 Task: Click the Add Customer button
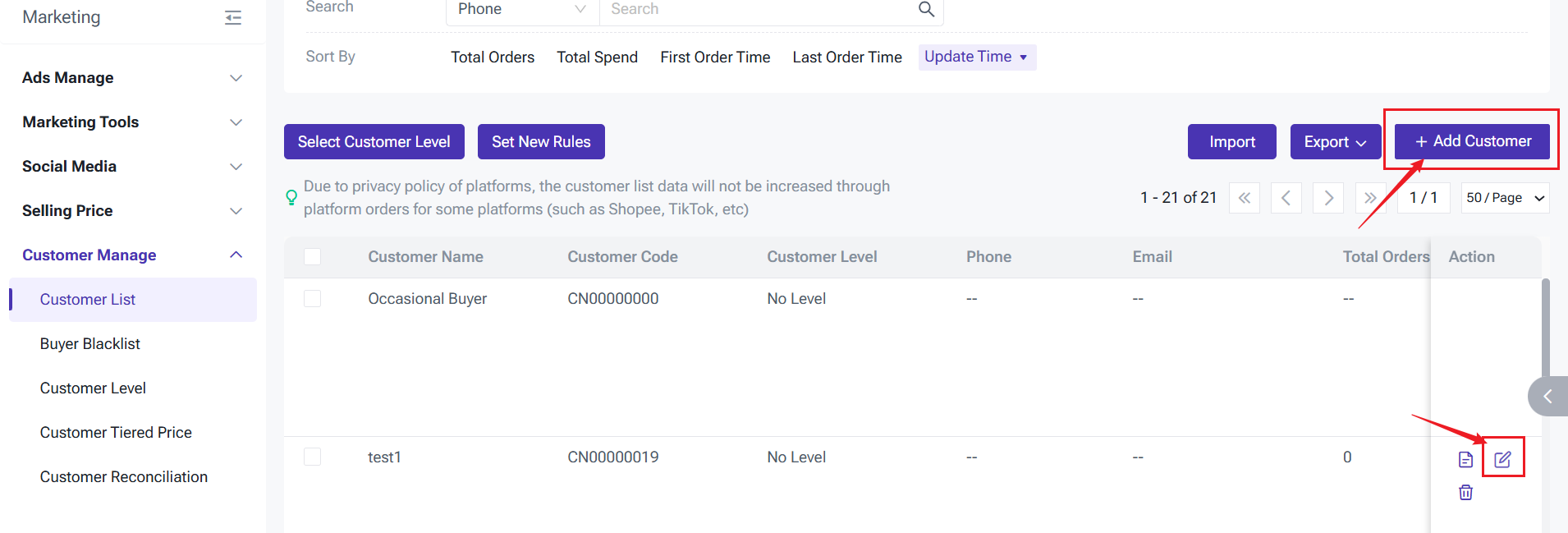(1472, 141)
